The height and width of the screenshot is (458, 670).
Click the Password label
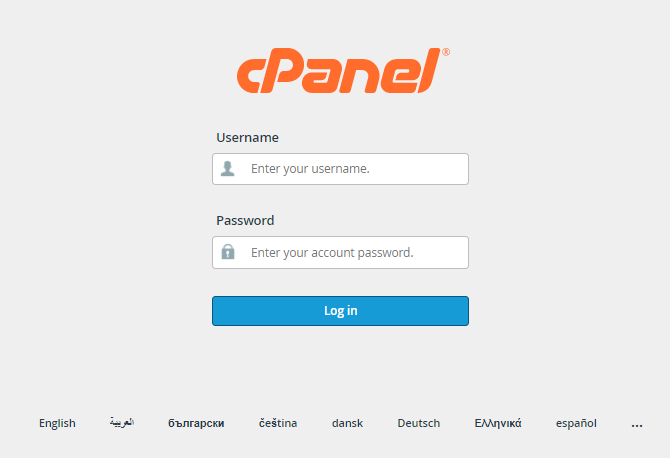(245, 220)
